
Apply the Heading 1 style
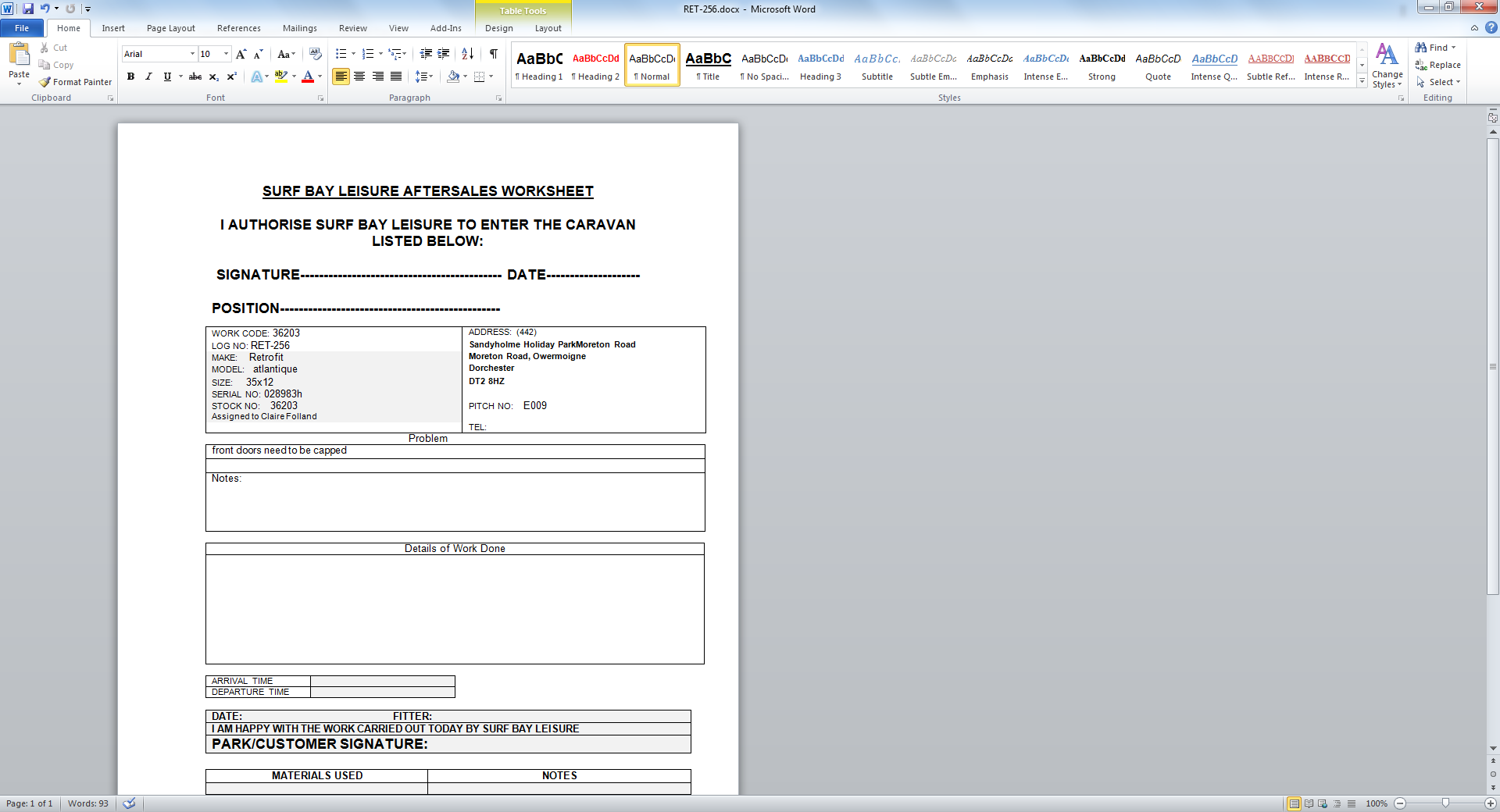tap(539, 66)
